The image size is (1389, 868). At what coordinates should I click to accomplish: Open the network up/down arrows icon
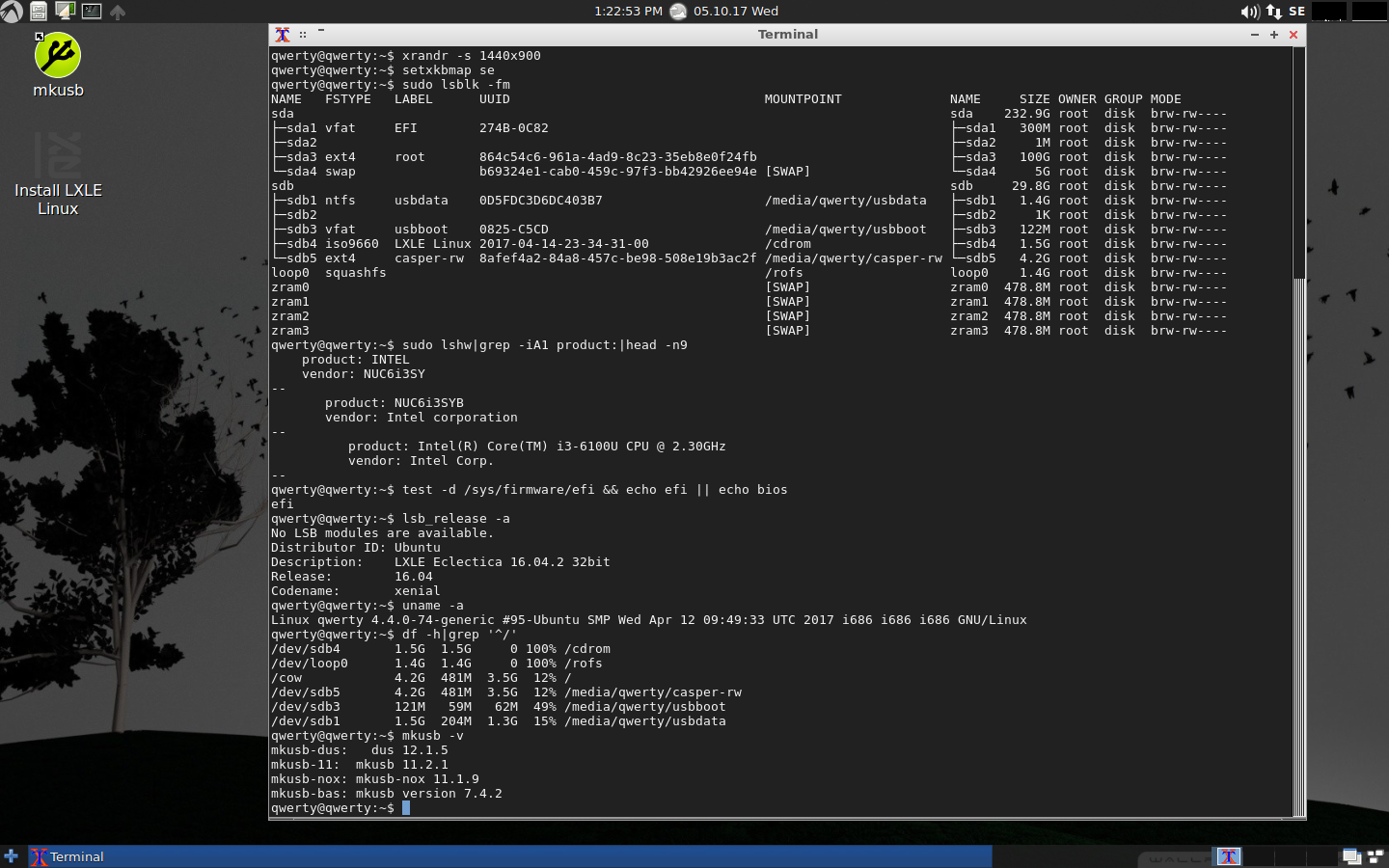(1274, 12)
